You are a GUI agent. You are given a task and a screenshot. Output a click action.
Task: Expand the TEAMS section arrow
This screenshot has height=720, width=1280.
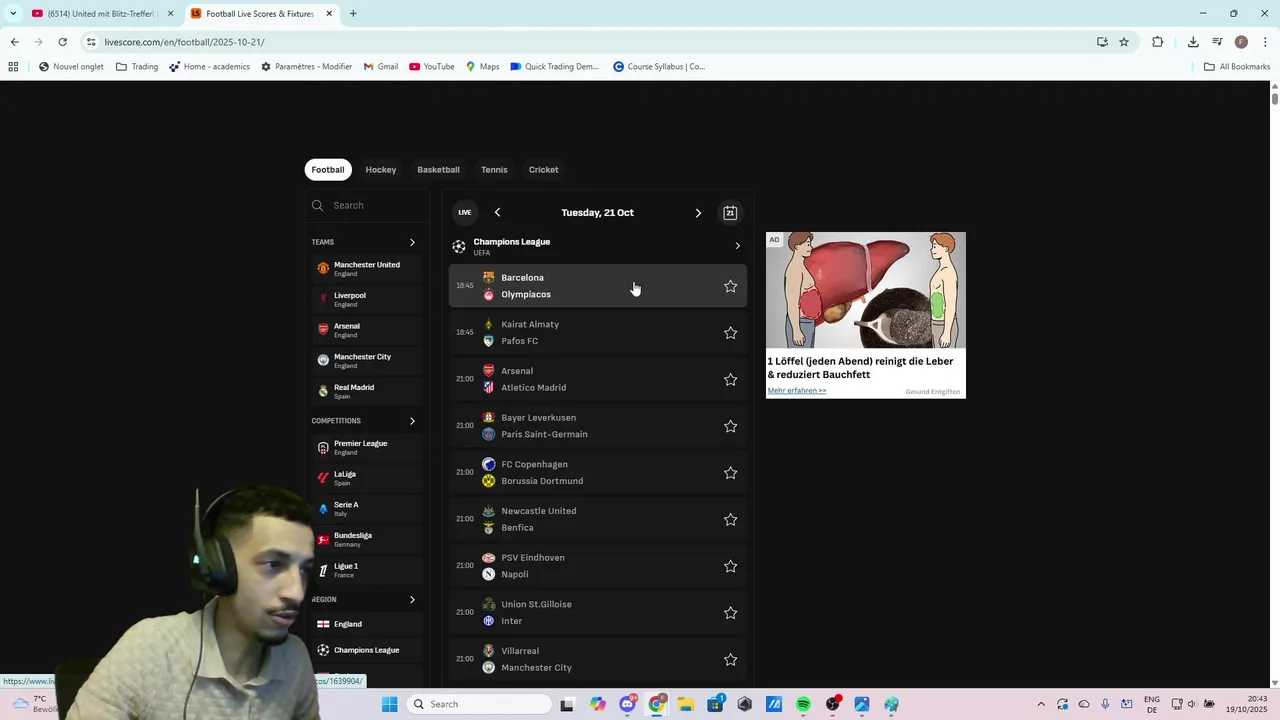(x=412, y=242)
